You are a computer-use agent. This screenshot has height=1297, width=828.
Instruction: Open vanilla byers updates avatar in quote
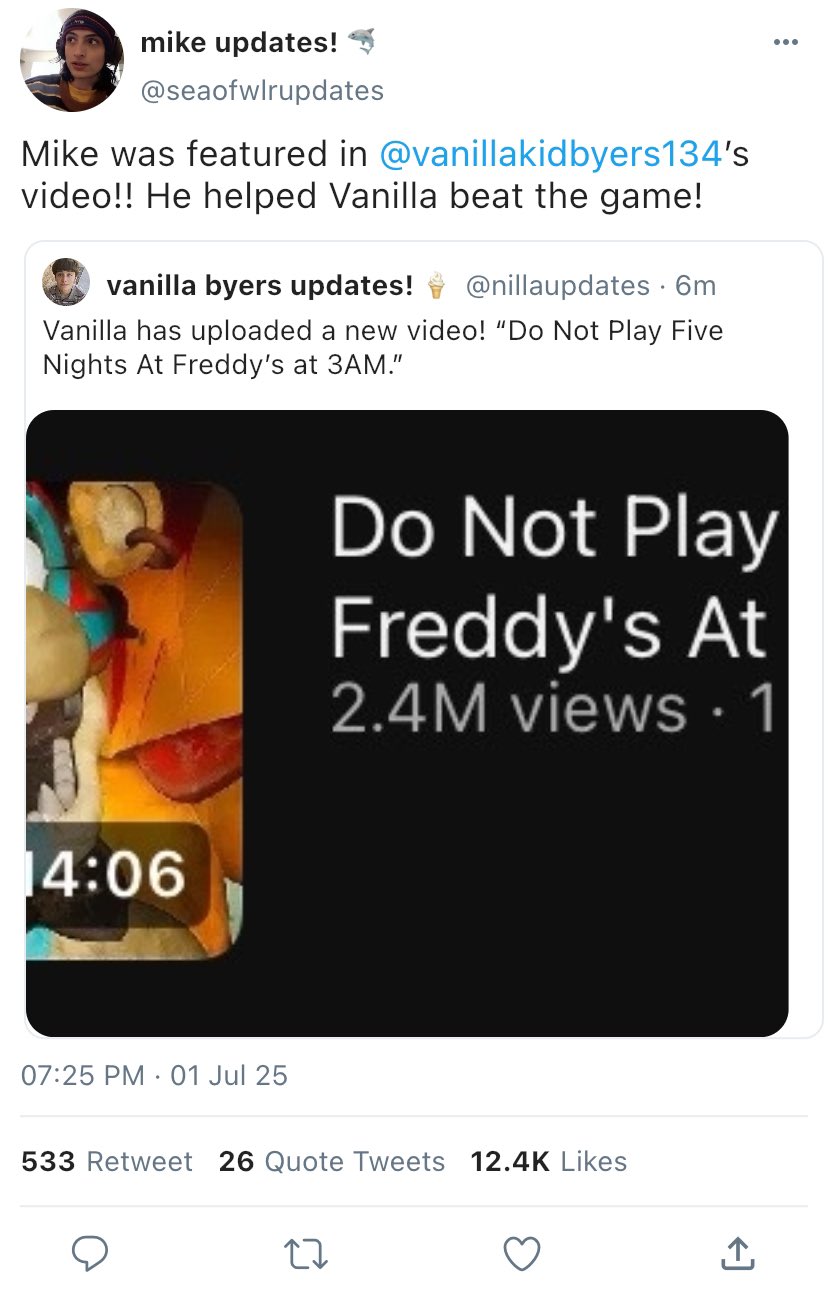click(x=66, y=285)
